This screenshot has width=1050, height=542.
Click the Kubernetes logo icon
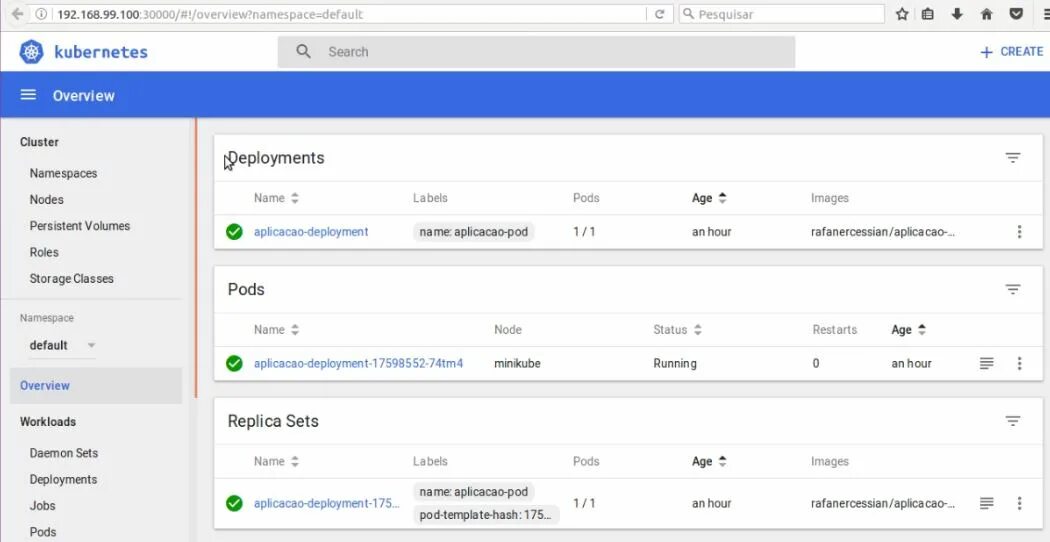coord(31,52)
